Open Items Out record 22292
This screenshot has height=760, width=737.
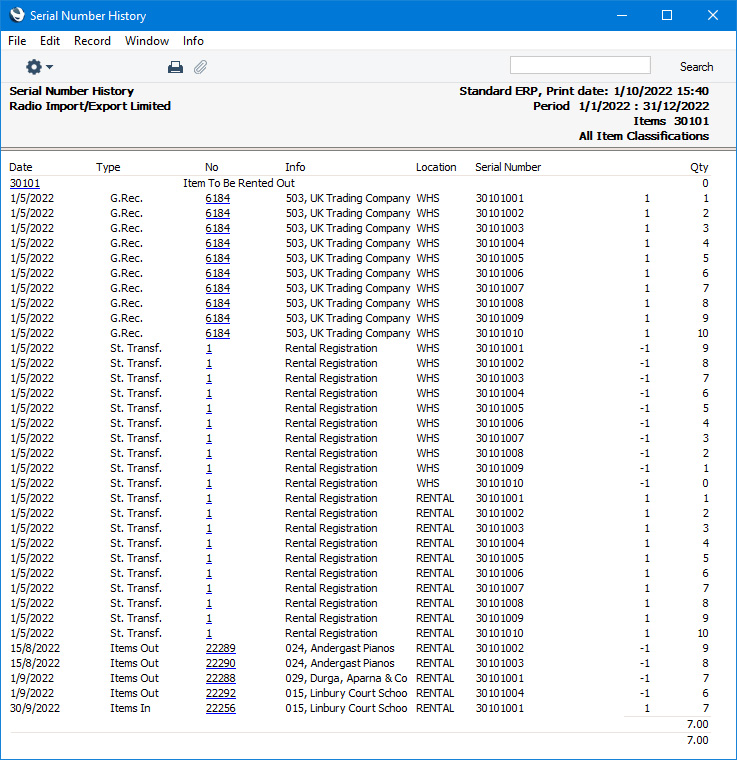tap(220, 693)
